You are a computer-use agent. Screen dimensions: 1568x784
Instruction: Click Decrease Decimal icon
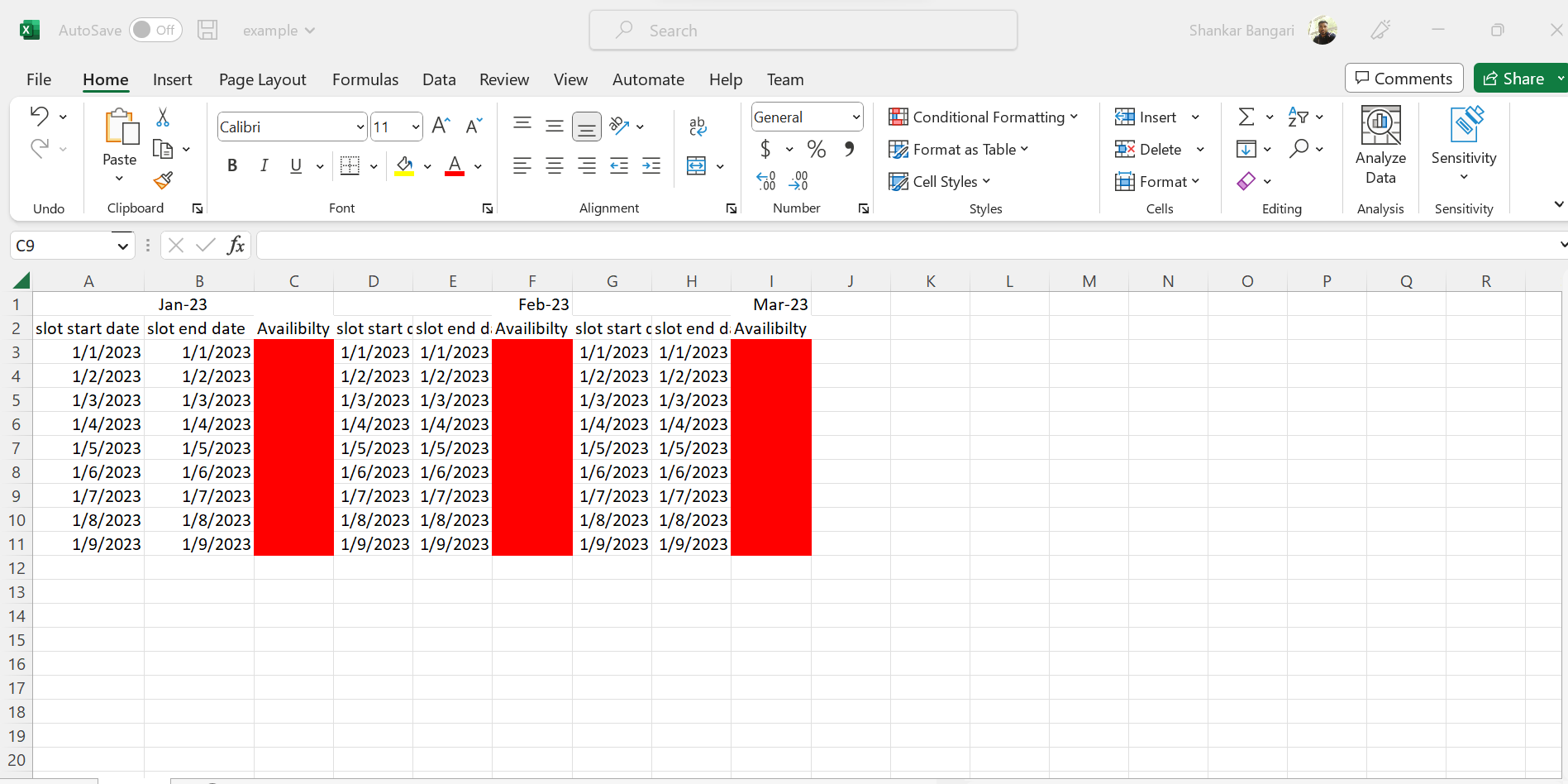click(x=798, y=180)
